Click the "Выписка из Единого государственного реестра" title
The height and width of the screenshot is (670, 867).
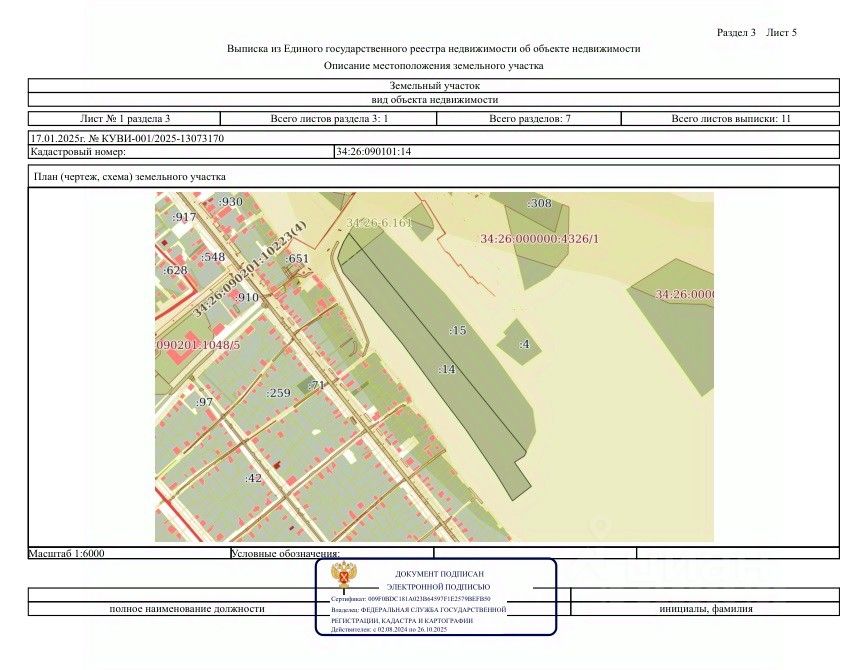(434, 49)
